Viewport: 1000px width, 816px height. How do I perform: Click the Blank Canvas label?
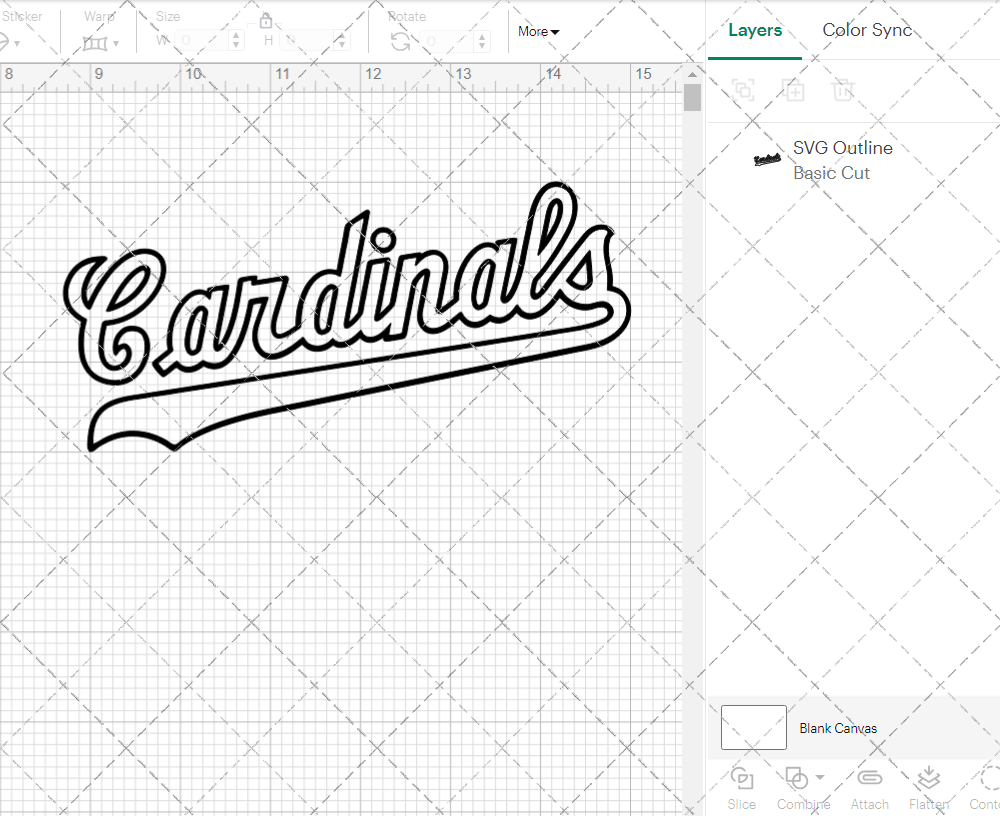(838, 728)
